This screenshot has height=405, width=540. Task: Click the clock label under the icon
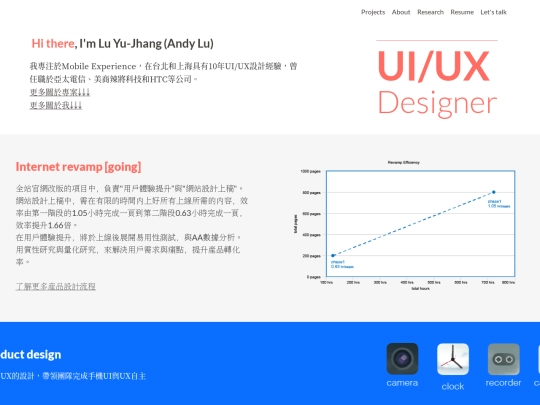pyautogui.click(x=453, y=386)
